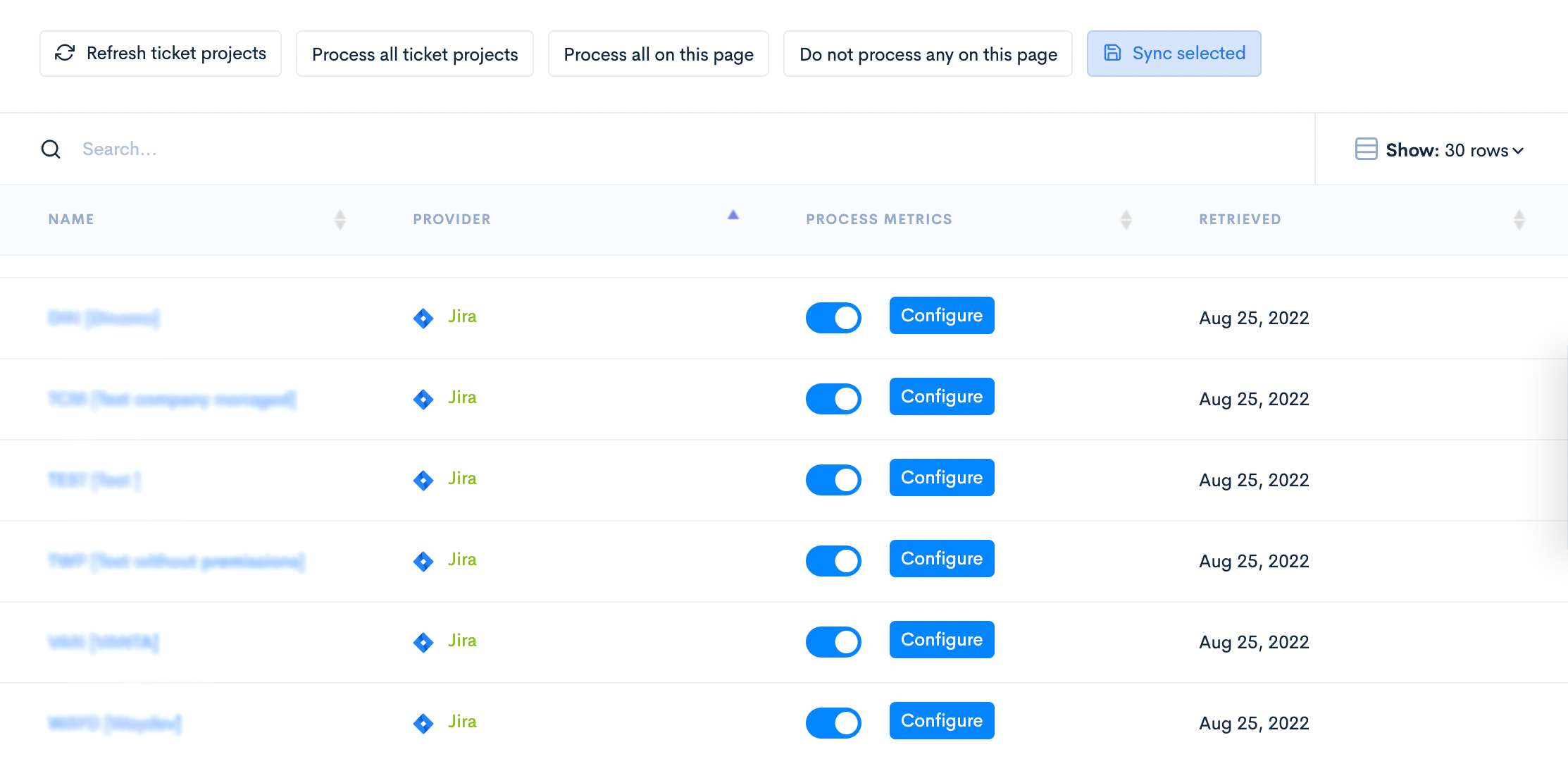Click the Jira diamond icon in last row
The image size is (1568, 771).
point(423,723)
